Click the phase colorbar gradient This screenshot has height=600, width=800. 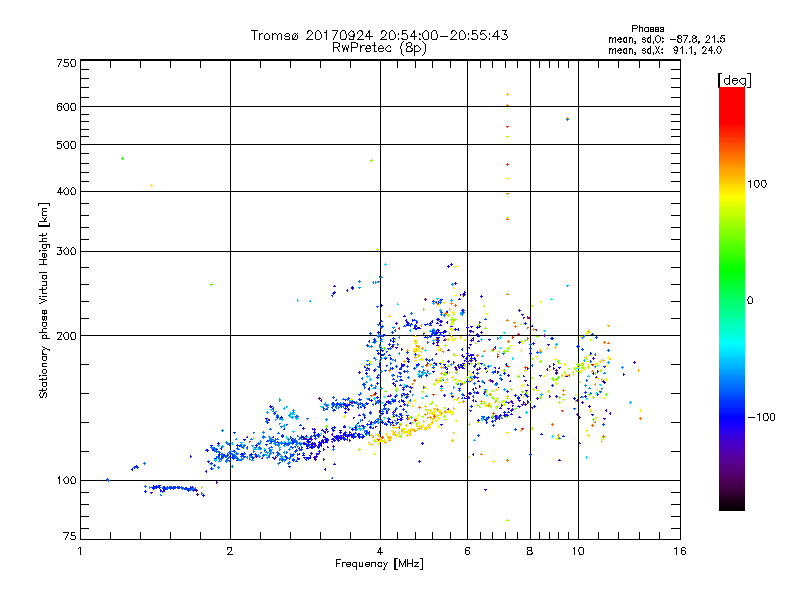tap(732, 298)
